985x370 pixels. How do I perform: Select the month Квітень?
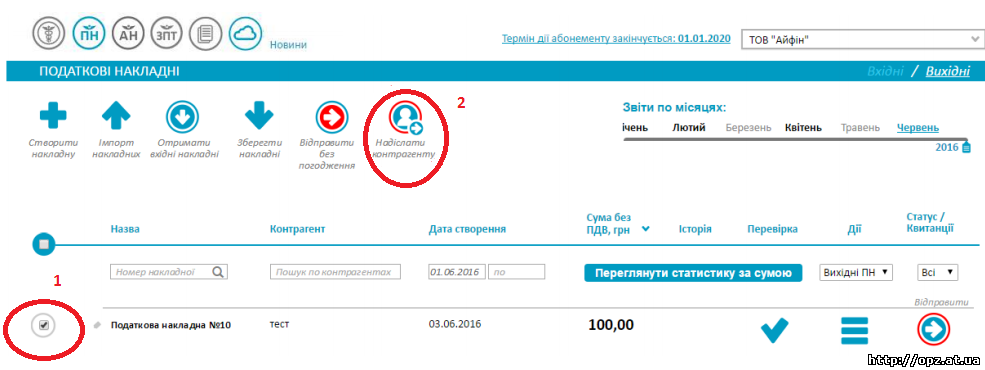pos(803,128)
